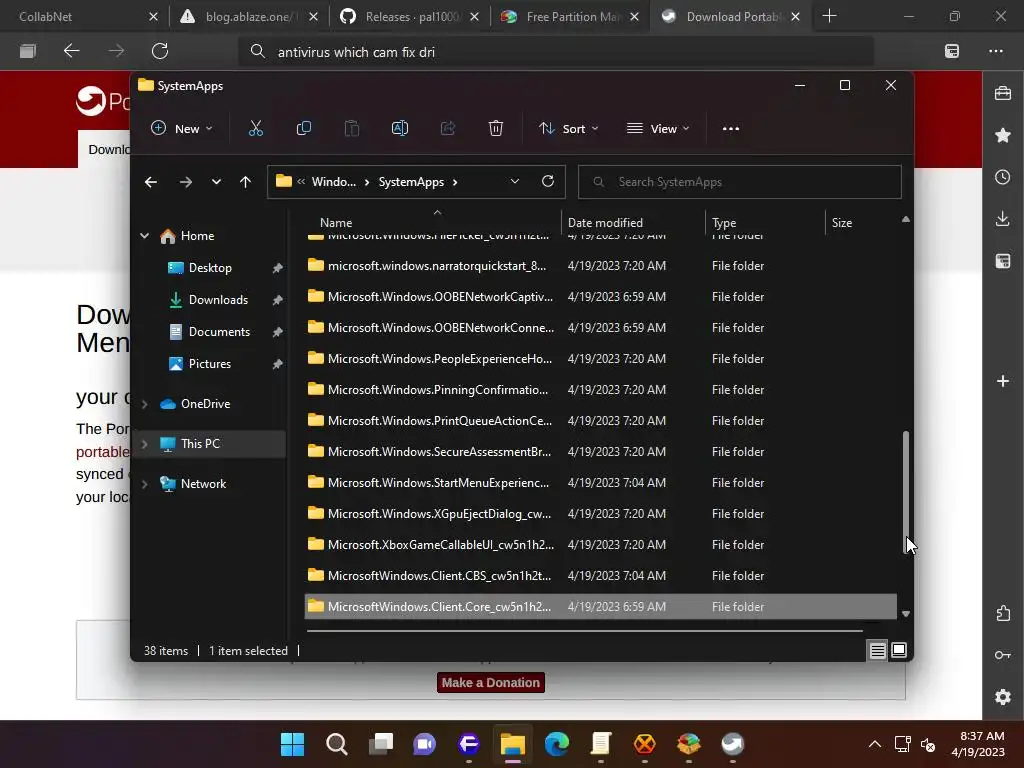Open the See more three-dot menu in File Explorer
The width and height of the screenshot is (1024, 768).
pyautogui.click(x=731, y=129)
